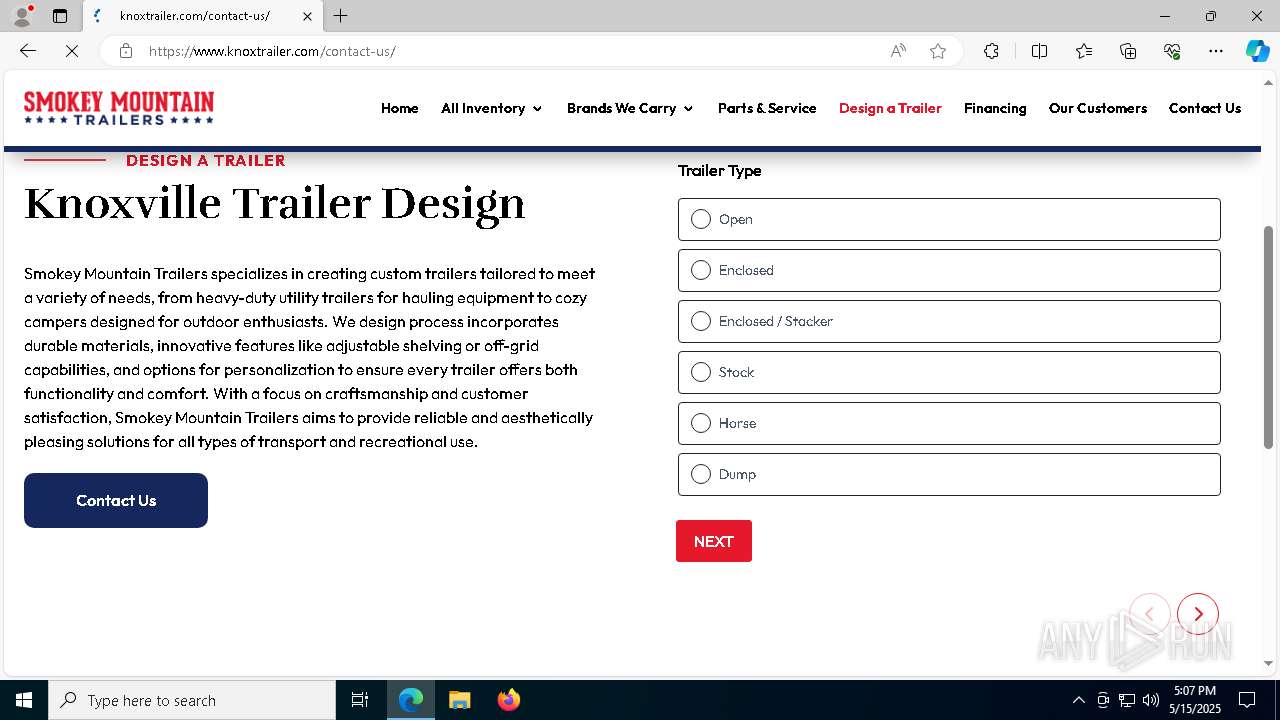Screen dimensions: 1280x720
Task: Launch Firefox from the taskbar
Action: click(x=508, y=700)
